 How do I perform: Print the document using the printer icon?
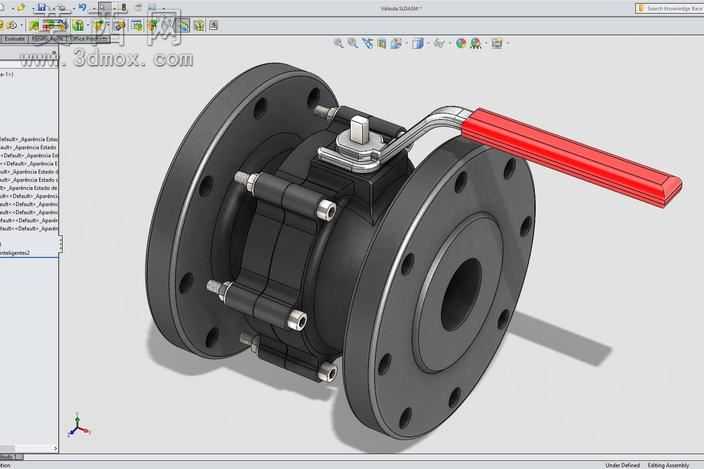[62, 8]
